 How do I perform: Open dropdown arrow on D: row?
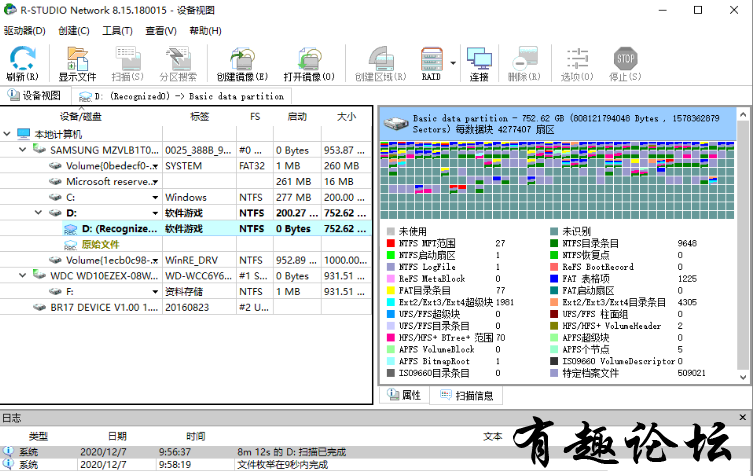(x=155, y=213)
